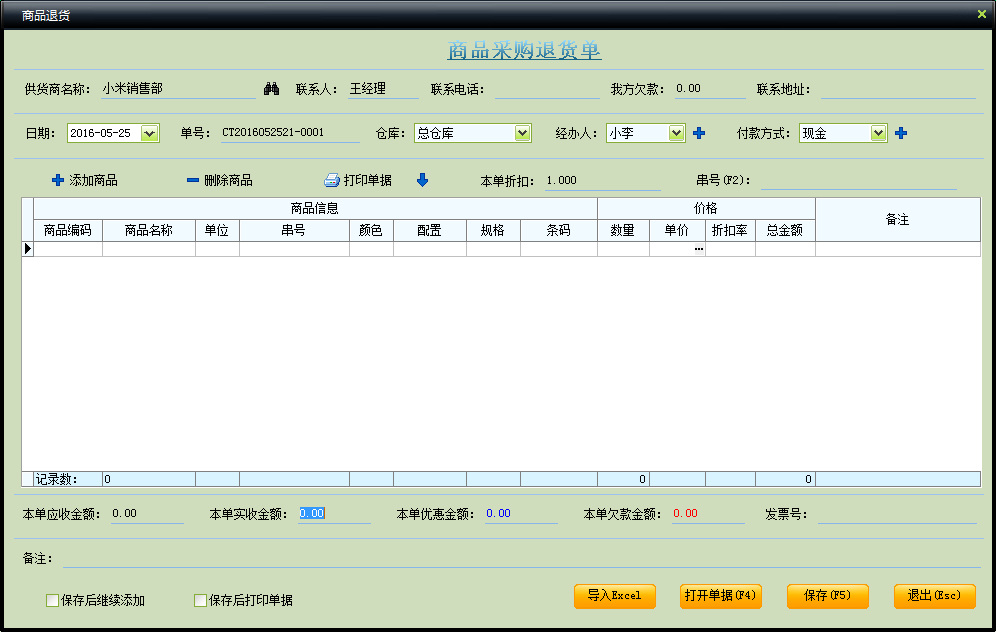Close the 商品退货 window

pyautogui.click(x=981, y=14)
